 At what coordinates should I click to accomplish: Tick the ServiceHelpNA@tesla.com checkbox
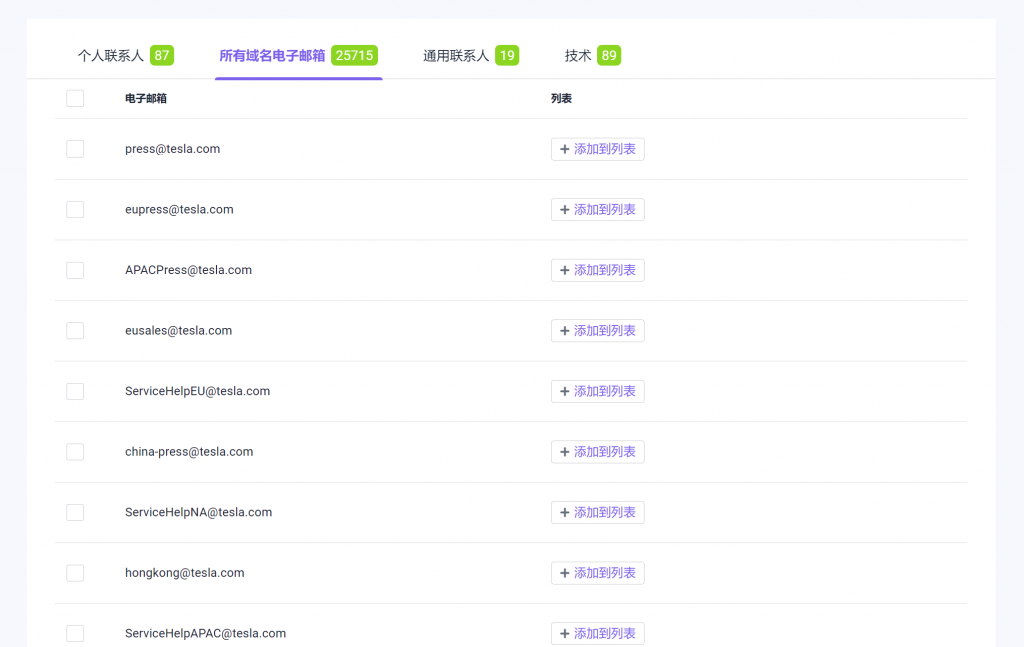[x=75, y=513]
